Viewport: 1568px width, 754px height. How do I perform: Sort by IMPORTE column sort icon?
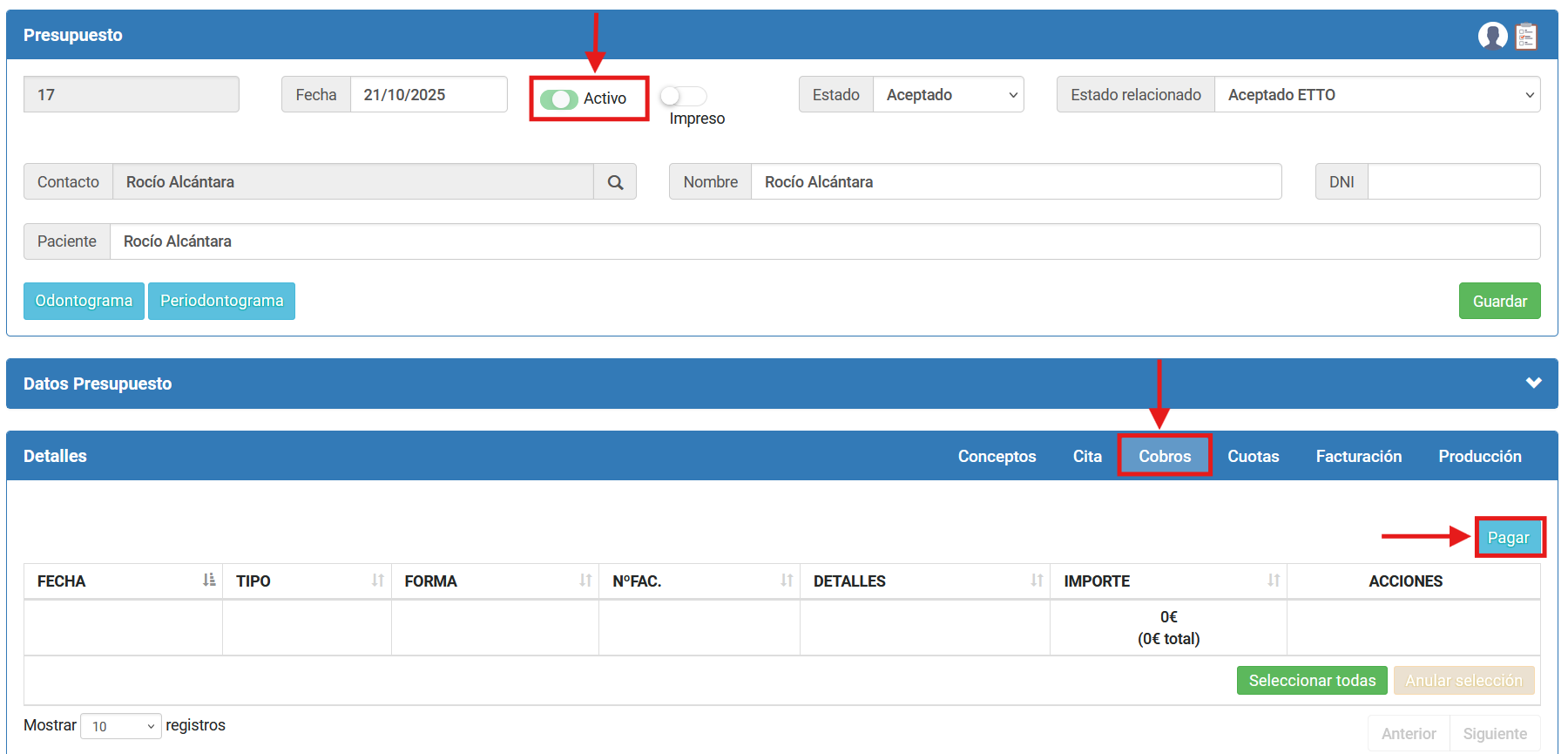(x=1274, y=581)
